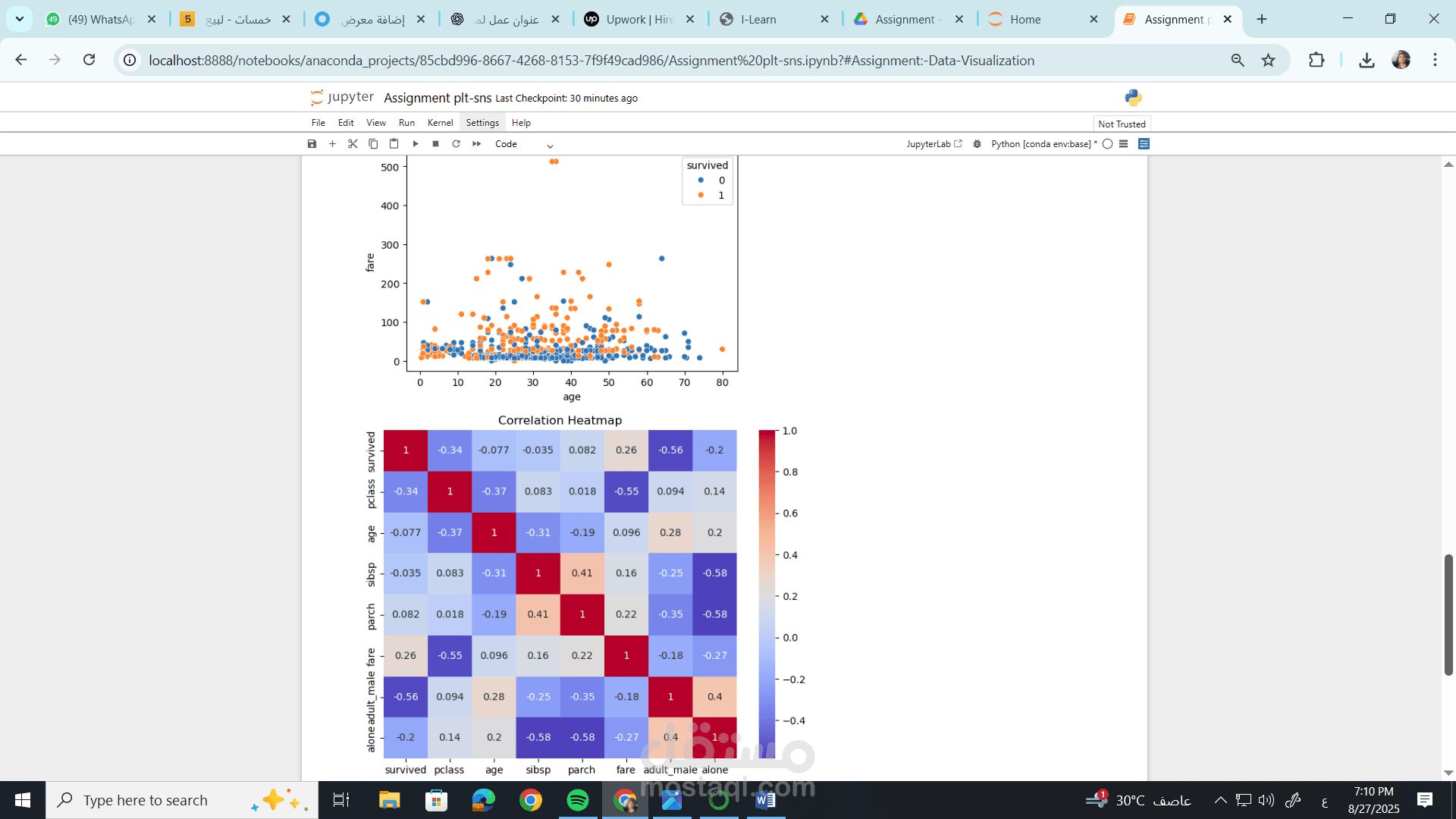Open the browser tab search dropdown arrow
Screen dimensions: 1456x819
(x=19, y=19)
